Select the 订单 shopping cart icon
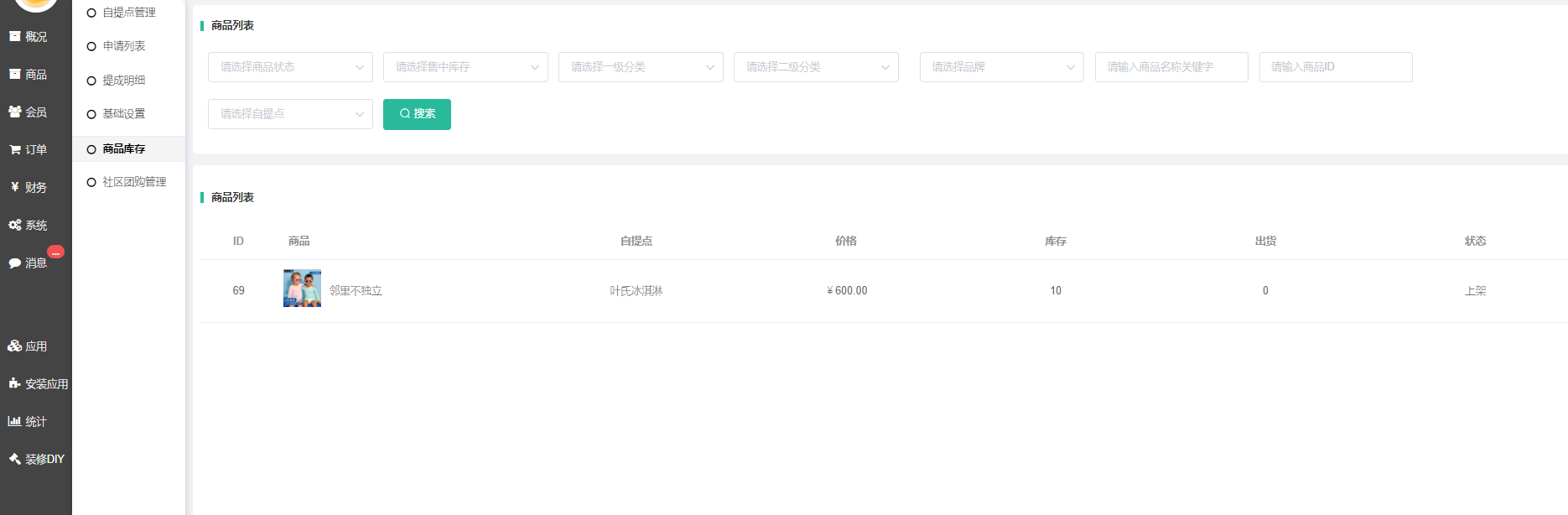The height and width of the screenshot is (515, 1568). [x=15, y=150]
